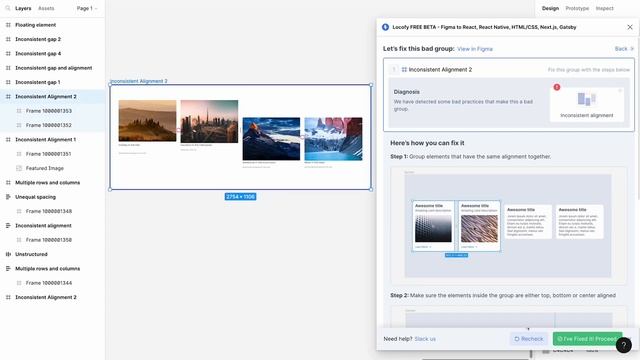Close the Locofy plugin window
The image size is (640, 360).
pos(630,27)
